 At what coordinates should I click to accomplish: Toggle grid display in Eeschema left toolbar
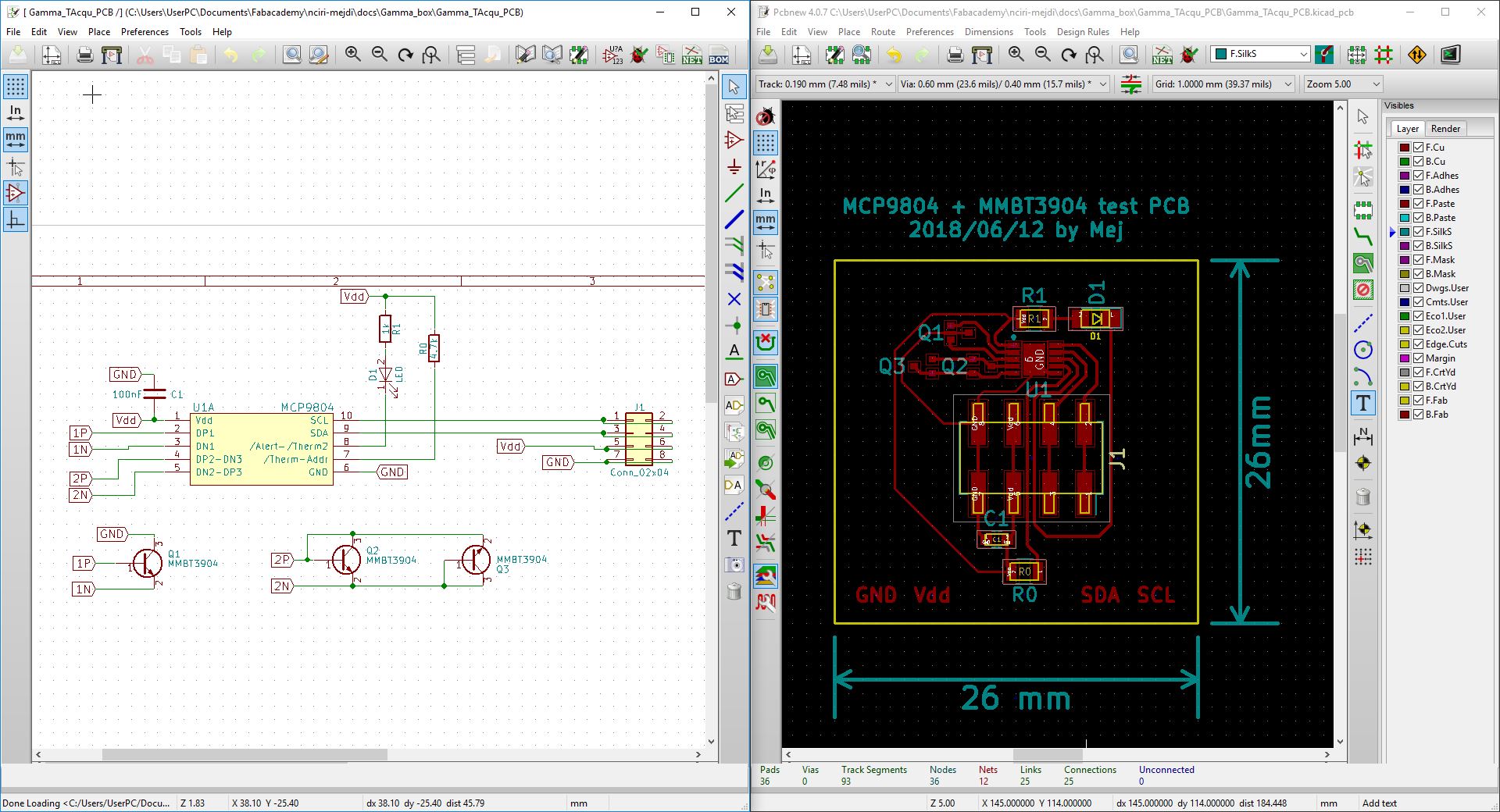16,87
